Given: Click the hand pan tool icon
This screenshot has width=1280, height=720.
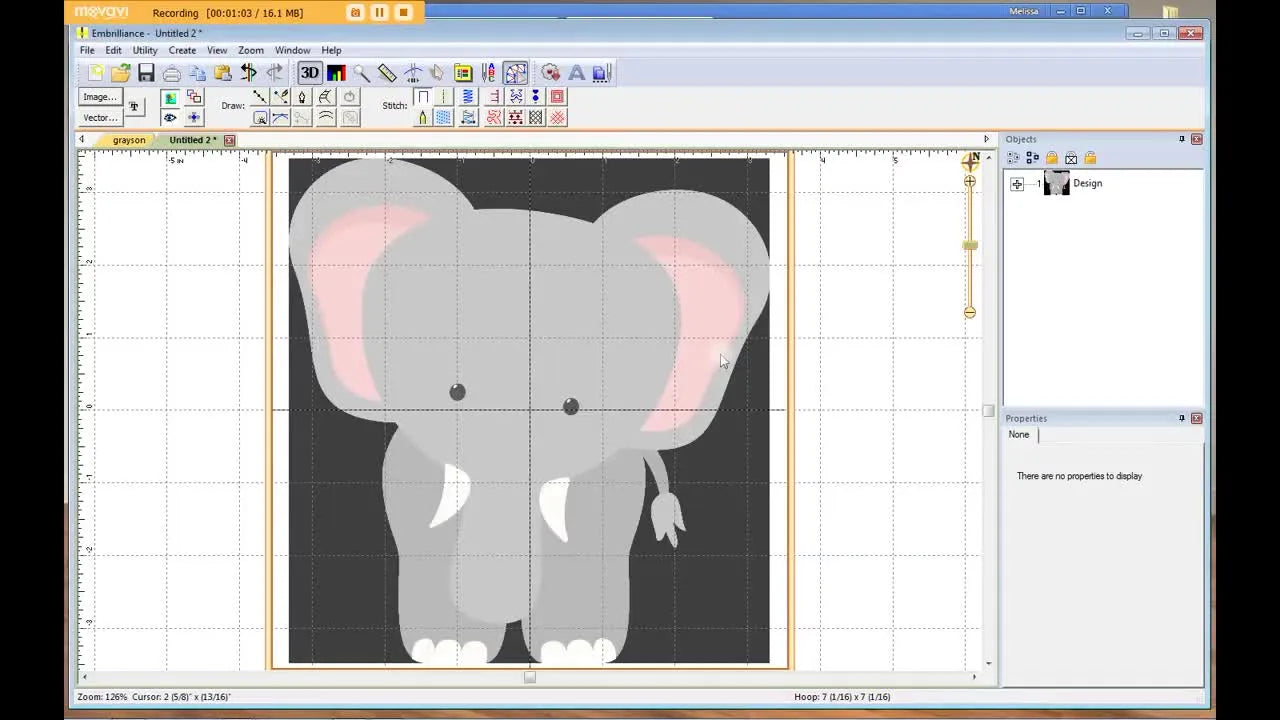Looking at the screenshot, I should [x=437, y=73].
